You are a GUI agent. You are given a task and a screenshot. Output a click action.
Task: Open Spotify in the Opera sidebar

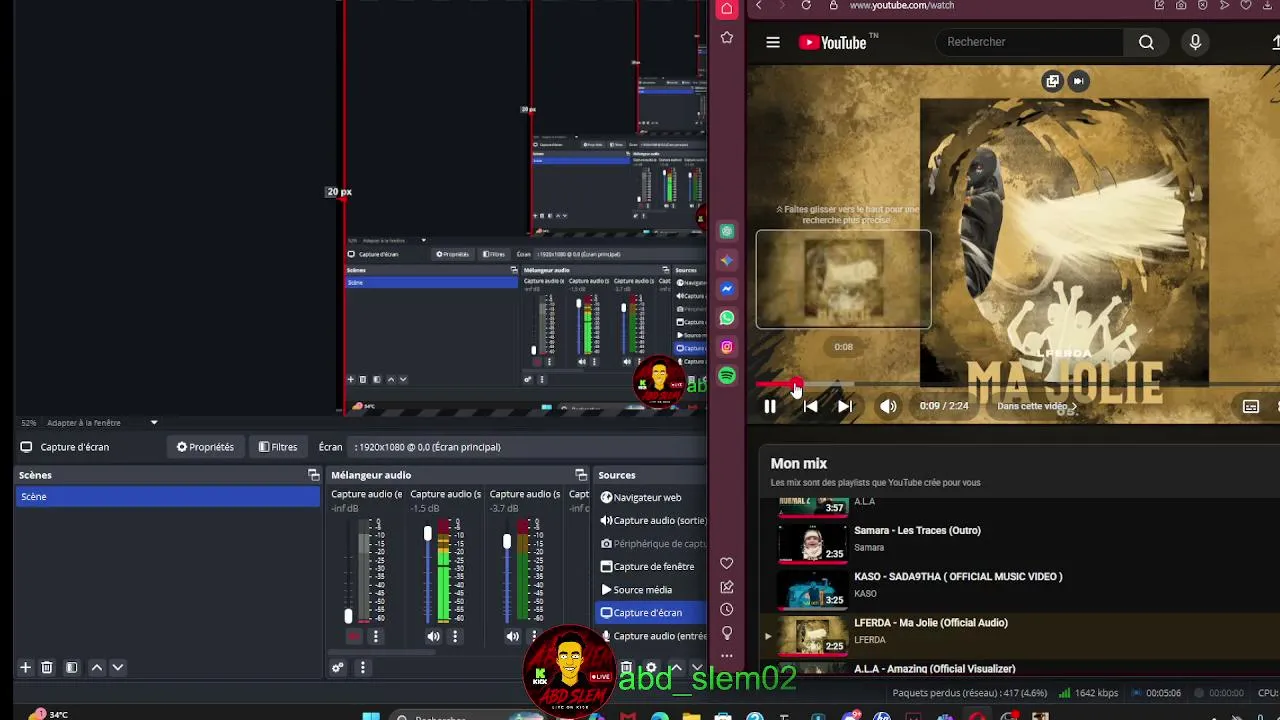[727, 376]
